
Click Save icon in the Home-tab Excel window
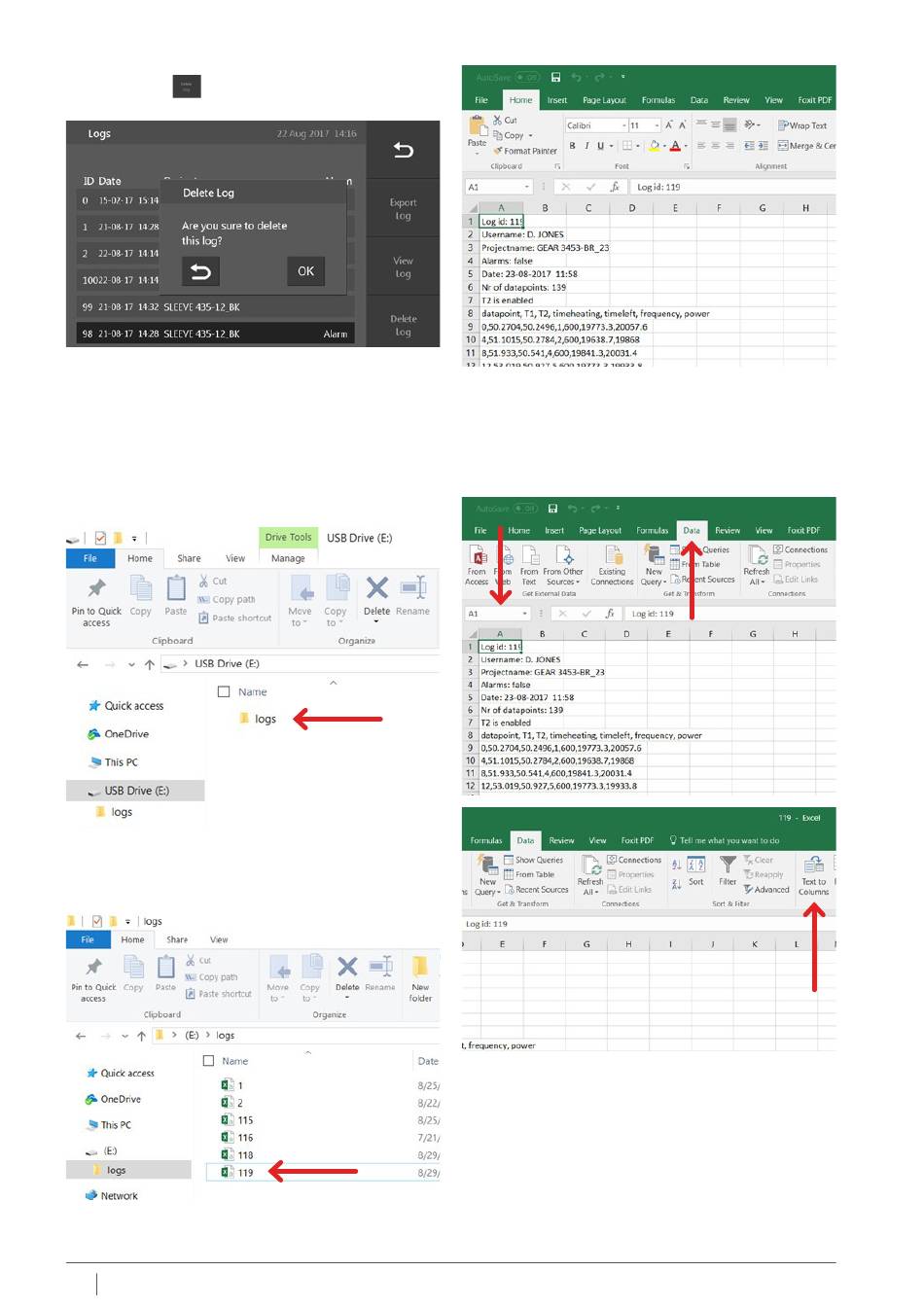pos(555,77)
